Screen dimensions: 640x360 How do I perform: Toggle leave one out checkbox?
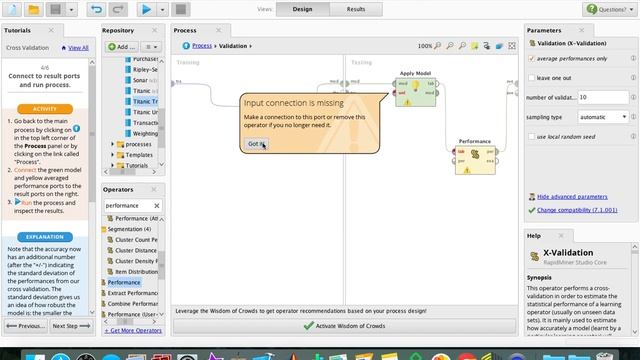tap(531, 78)
